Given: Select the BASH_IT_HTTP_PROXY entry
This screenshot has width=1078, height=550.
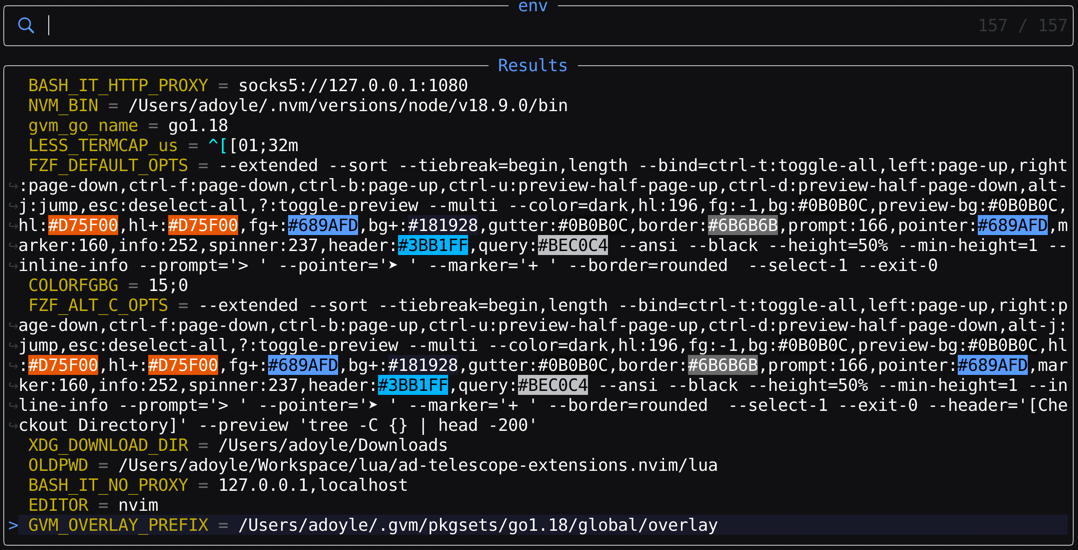Looking at the screenshot, I should tap(118, 86).
